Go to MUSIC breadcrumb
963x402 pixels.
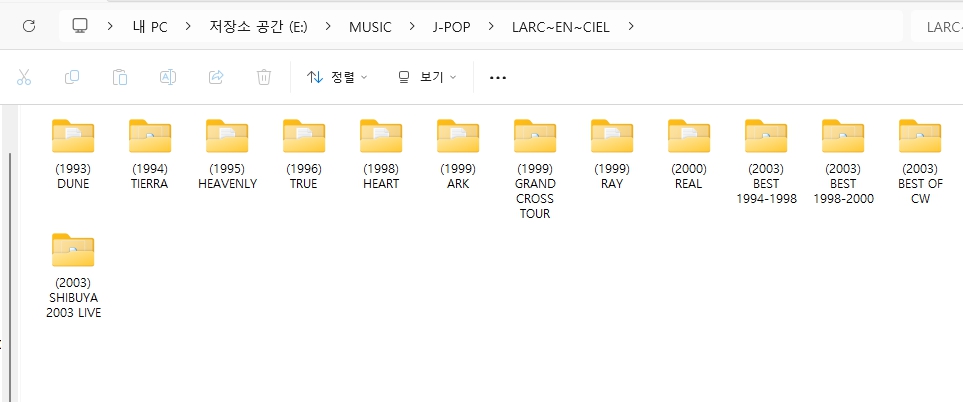pyautogui.click(x=370, y=27)
